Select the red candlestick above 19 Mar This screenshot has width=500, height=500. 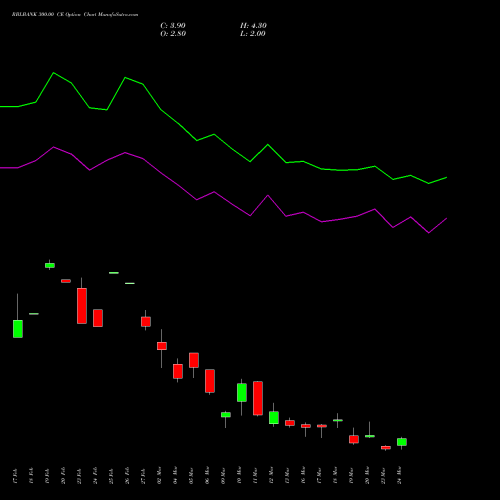point(354,439)
